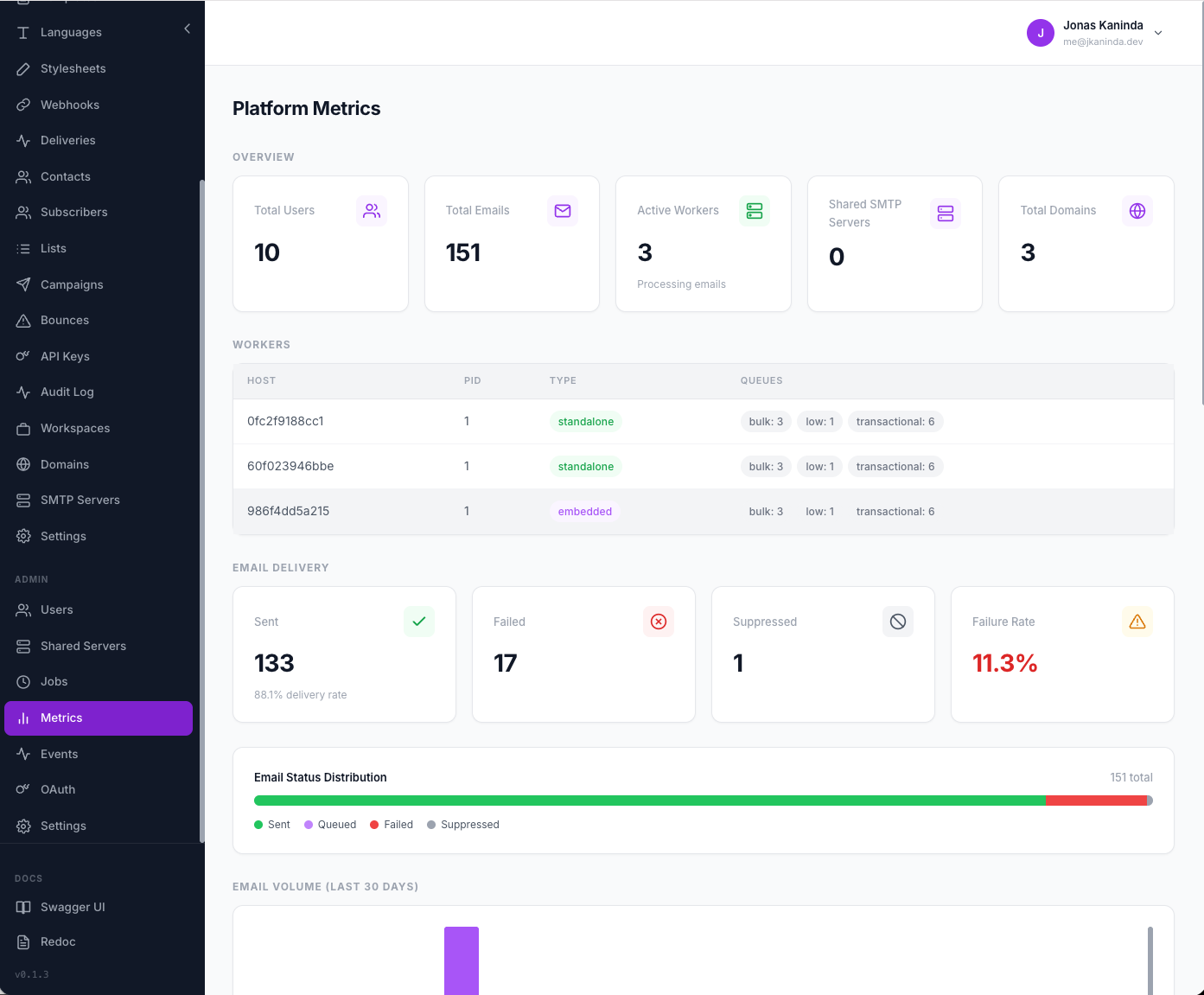Switch to the Metrics section
This screenshot has height=995, width=1204.
[x=61, y=718]
